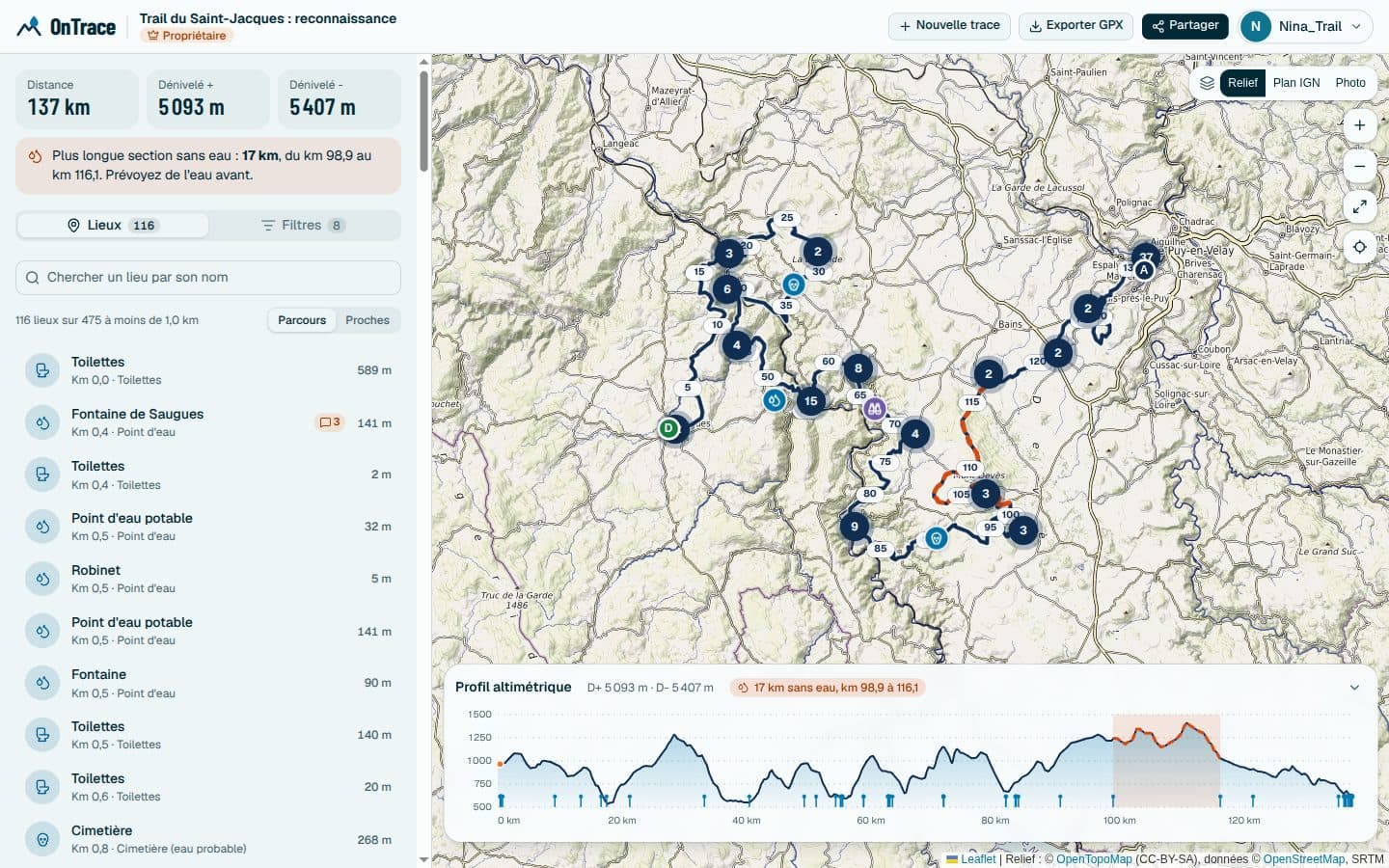Open the map layers icon
Screen dimensions: 1389x868
1207,83
